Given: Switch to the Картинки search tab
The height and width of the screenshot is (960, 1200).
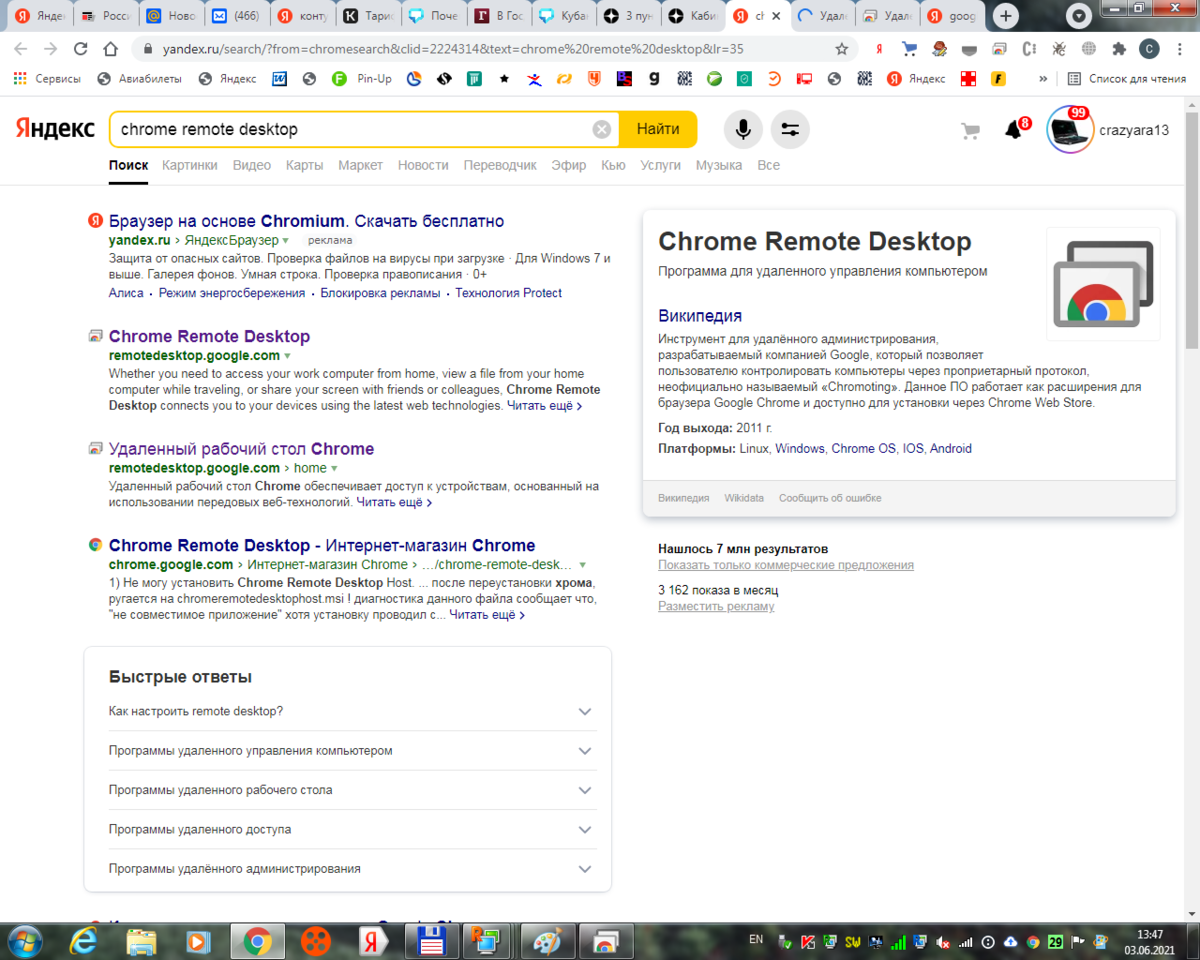Looking at the screenshot, I should [190, 165].
